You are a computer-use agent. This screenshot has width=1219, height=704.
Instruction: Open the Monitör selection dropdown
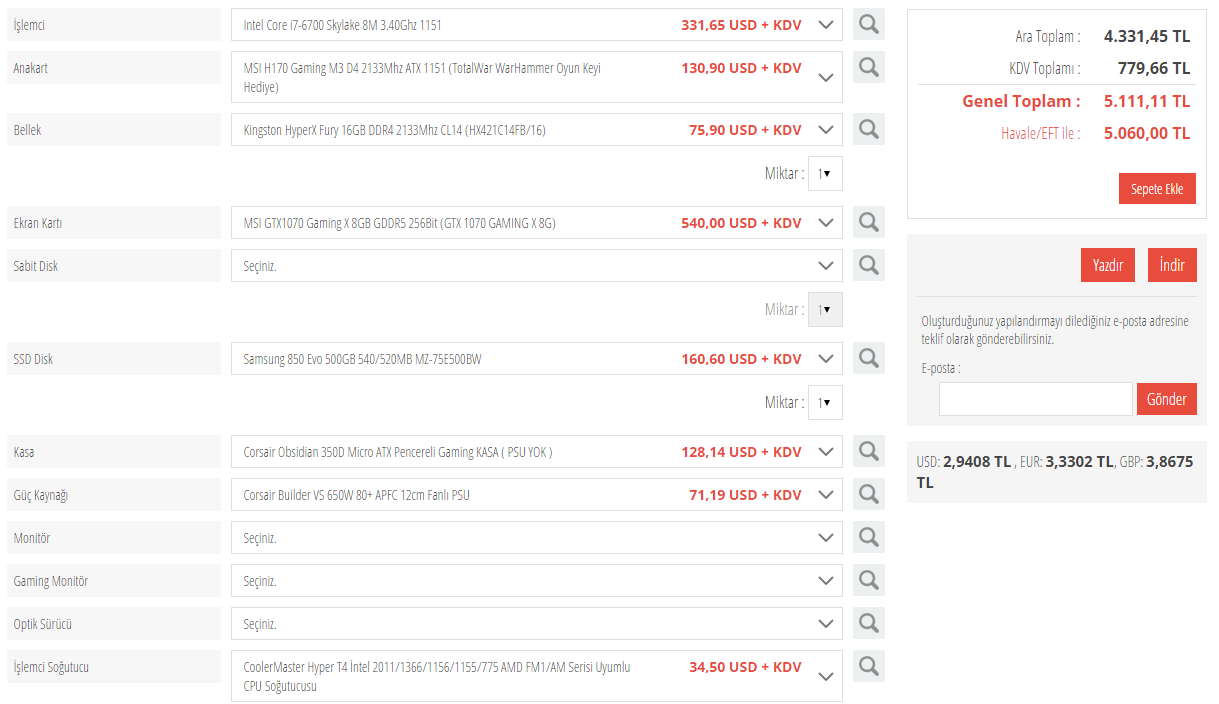click(x=536, y=538)
